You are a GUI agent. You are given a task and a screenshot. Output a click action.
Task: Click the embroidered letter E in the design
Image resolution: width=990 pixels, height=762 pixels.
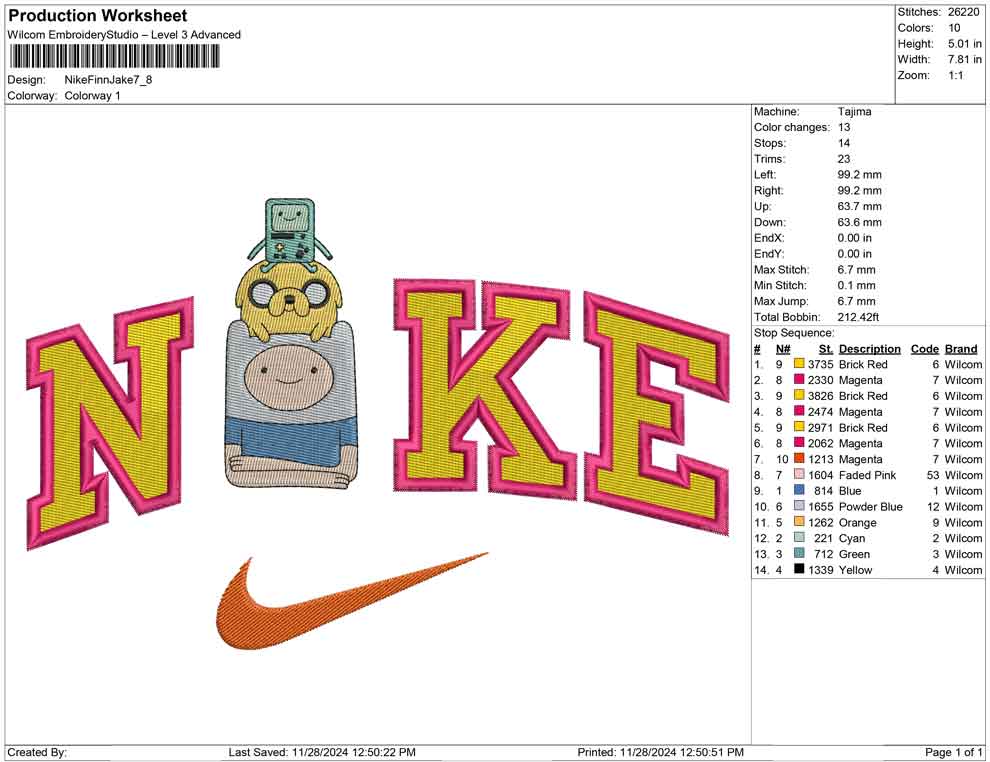click(x=657, y=414)
